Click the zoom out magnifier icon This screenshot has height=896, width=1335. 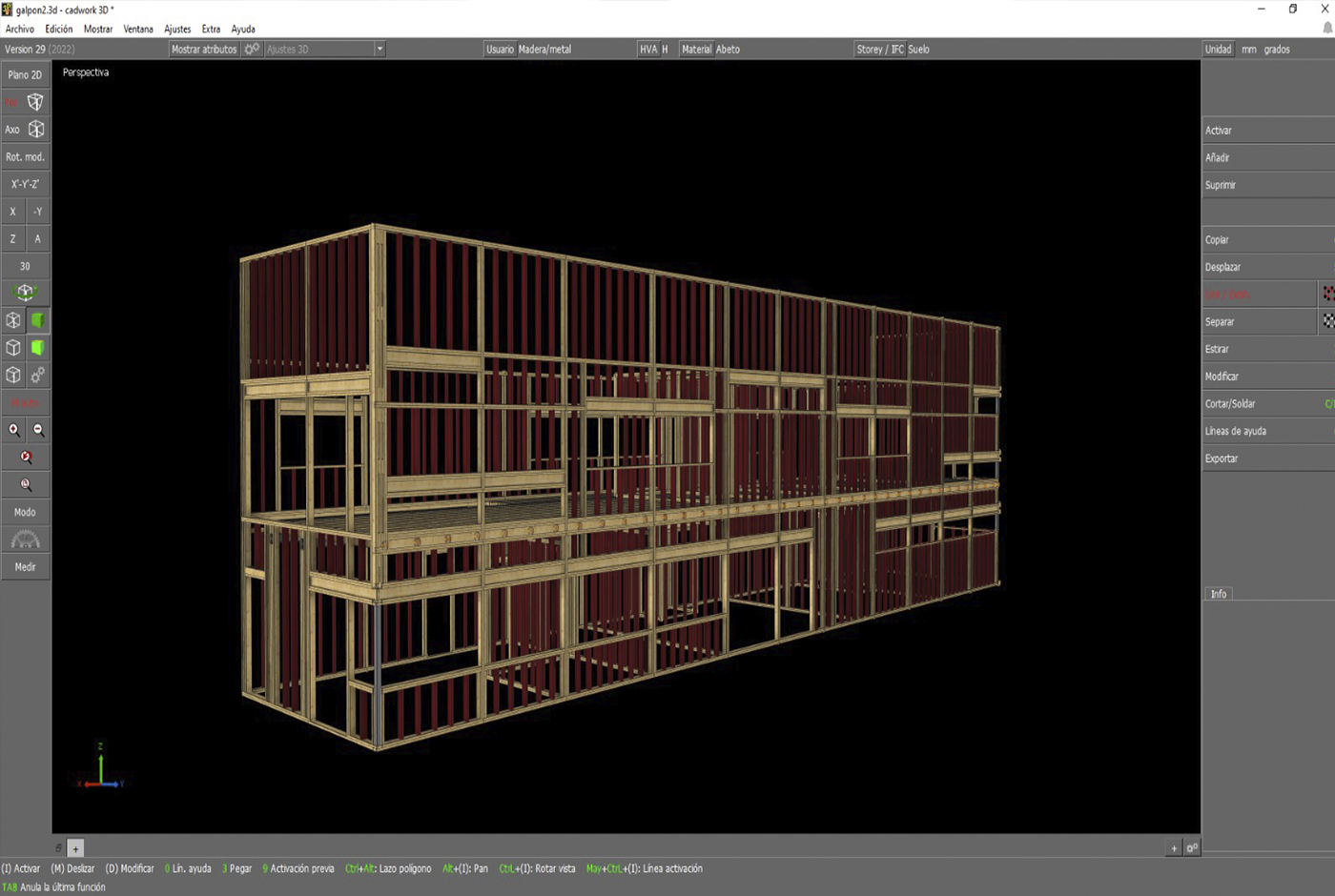click(x=38, y=431)
